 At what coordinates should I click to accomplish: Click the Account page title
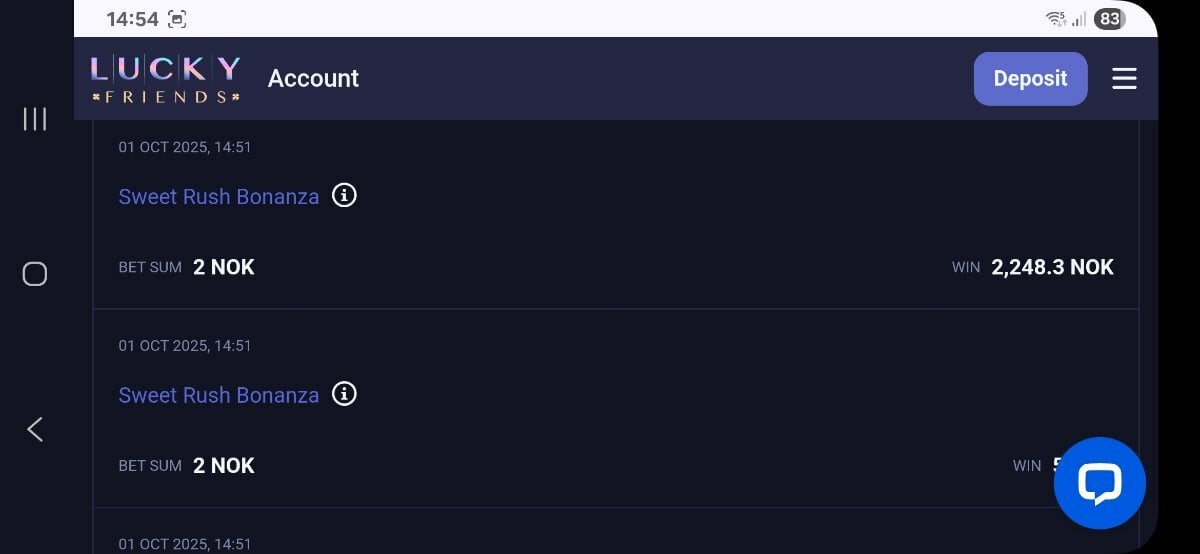point(313,79)
